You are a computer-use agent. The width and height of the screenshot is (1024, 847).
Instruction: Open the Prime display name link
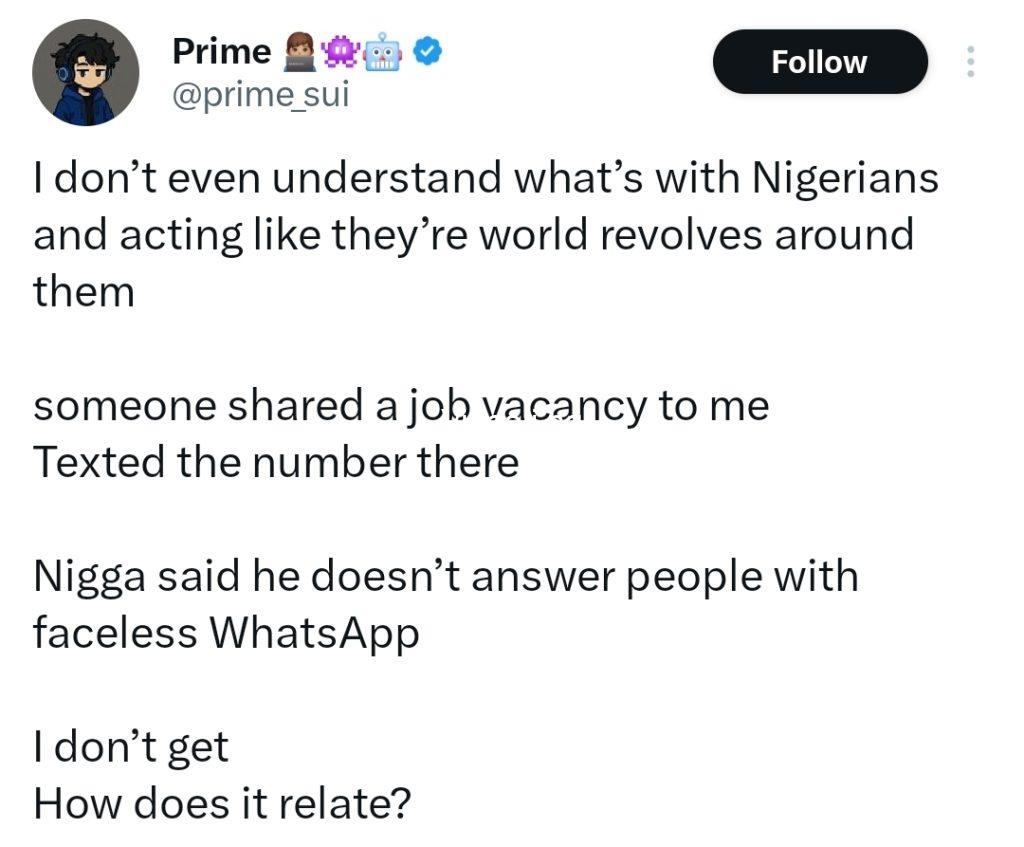click(x=222, y=52)
